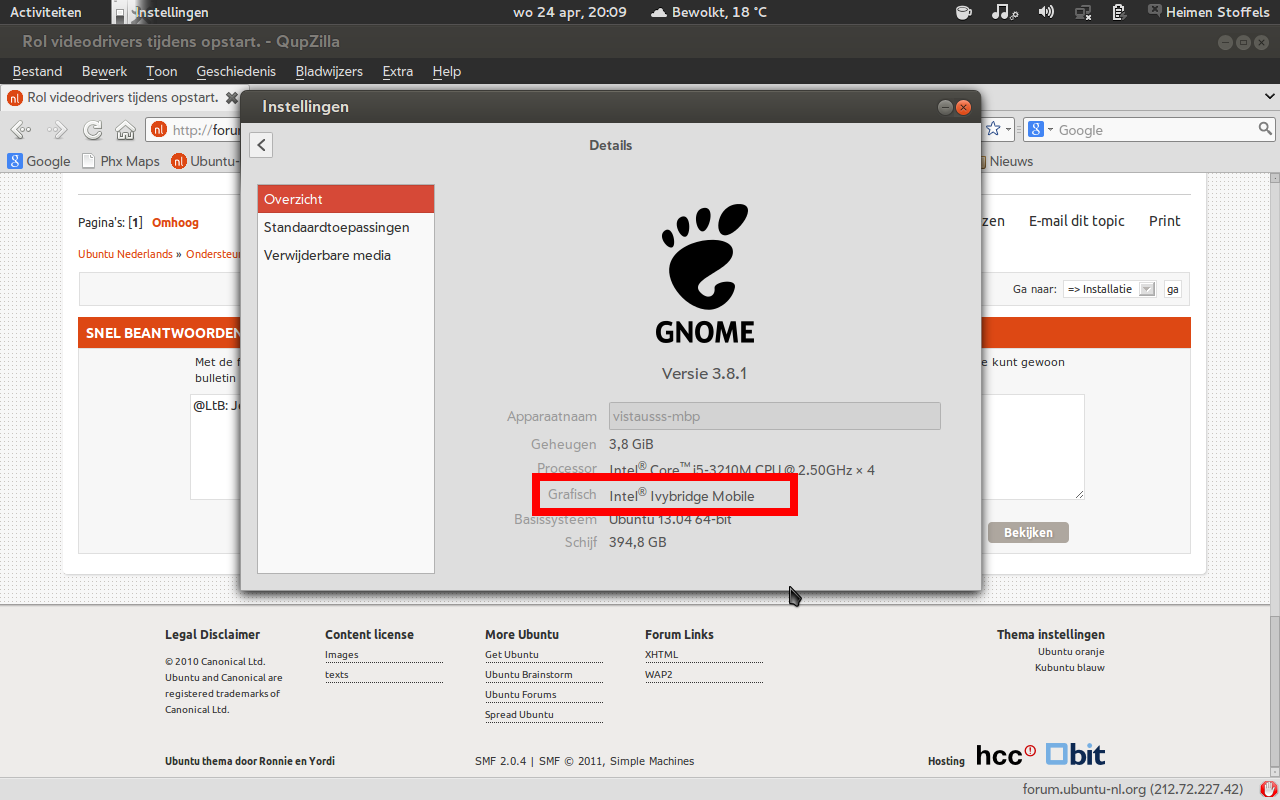Open the Ubuntu Forums footer link
The image size is (1280, 800).
point(521,695)
